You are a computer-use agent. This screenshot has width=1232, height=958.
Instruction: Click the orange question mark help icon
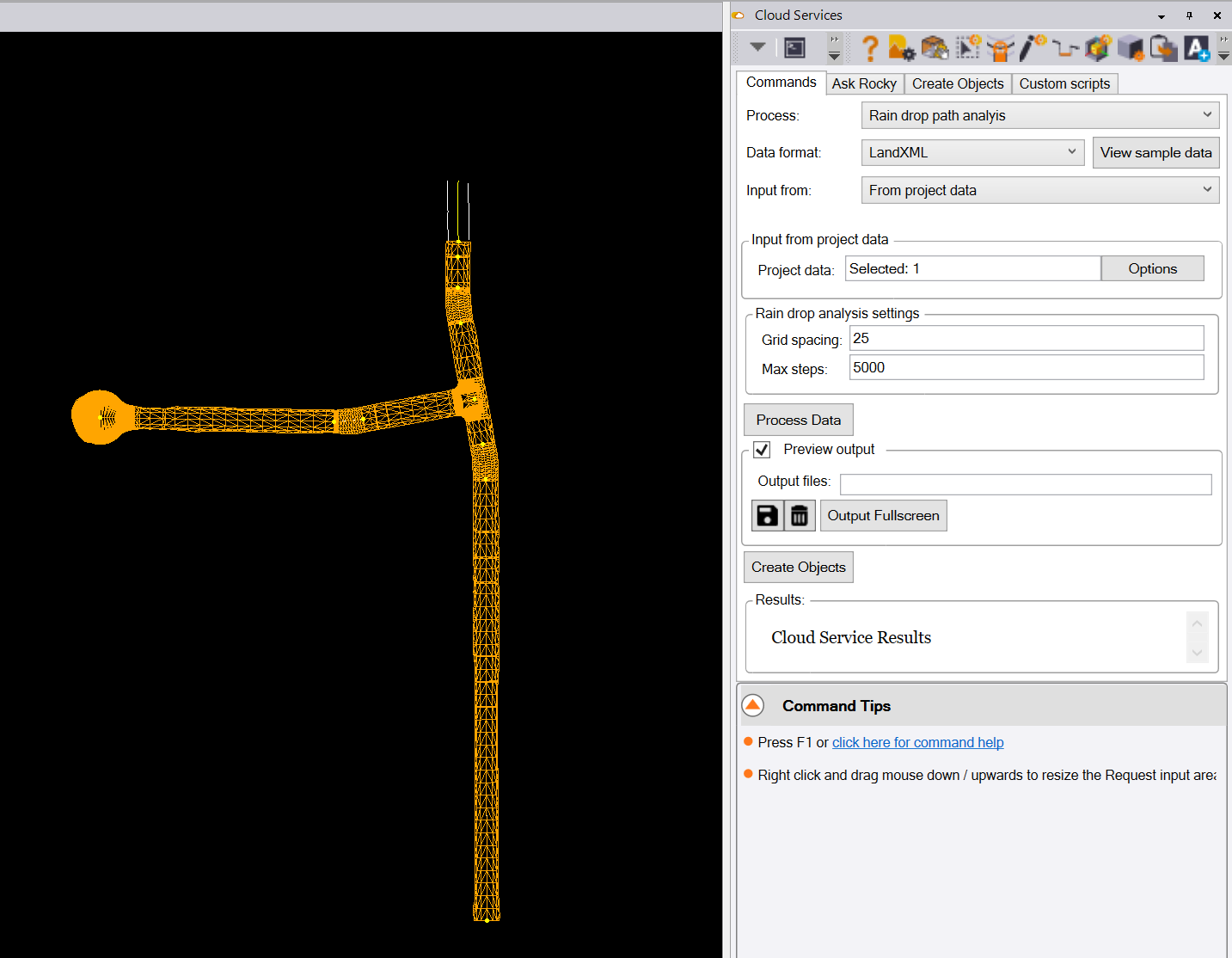869,48
